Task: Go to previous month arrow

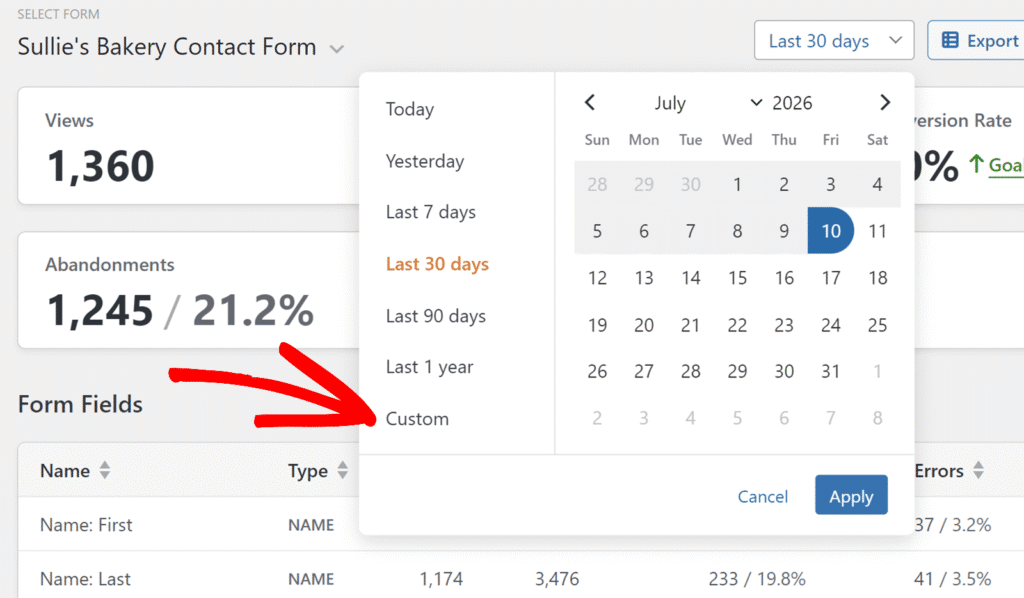Action: 590,102
